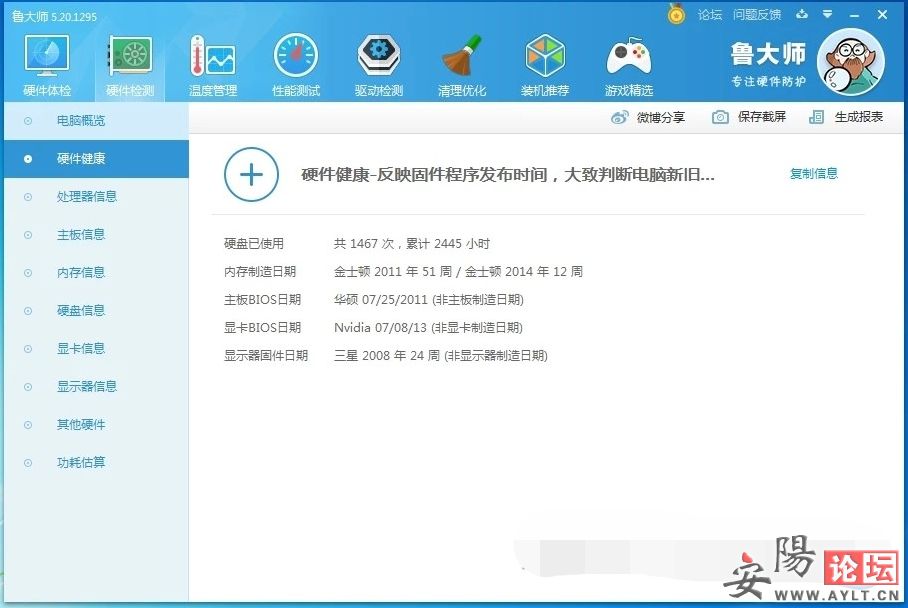Screen dimensions: 908x608
Task: Open the 硬件体检 hardware checkup section
Action: 47,65
